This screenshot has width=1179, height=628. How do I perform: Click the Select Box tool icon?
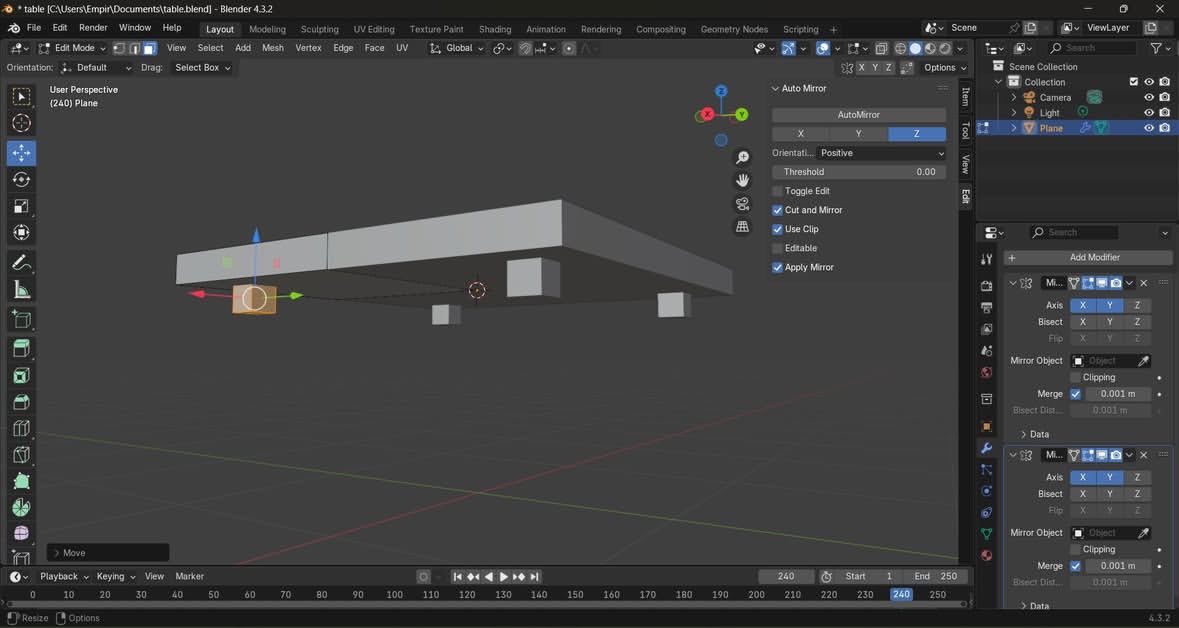(21, 96)
